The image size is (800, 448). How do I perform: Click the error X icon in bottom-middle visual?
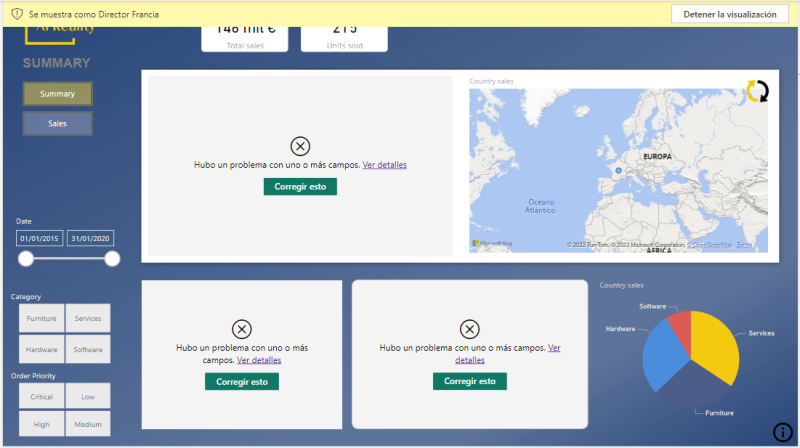click(469, 329)
